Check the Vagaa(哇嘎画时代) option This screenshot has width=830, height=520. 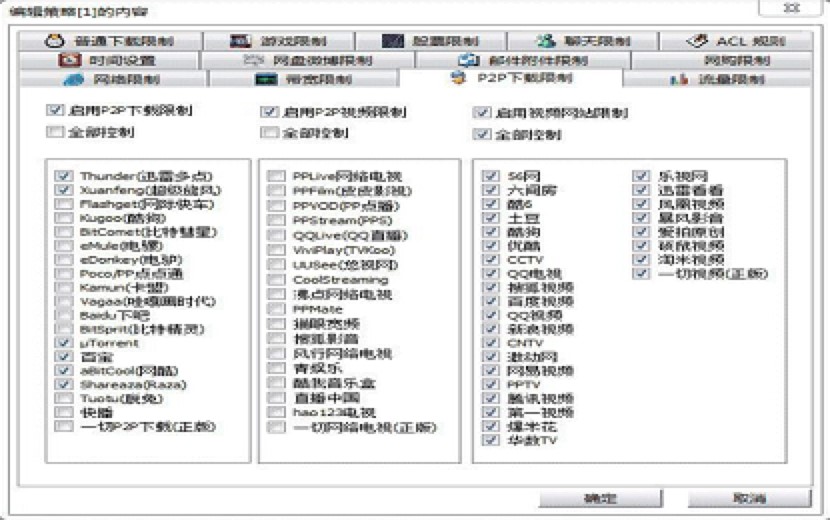point(64,301)
